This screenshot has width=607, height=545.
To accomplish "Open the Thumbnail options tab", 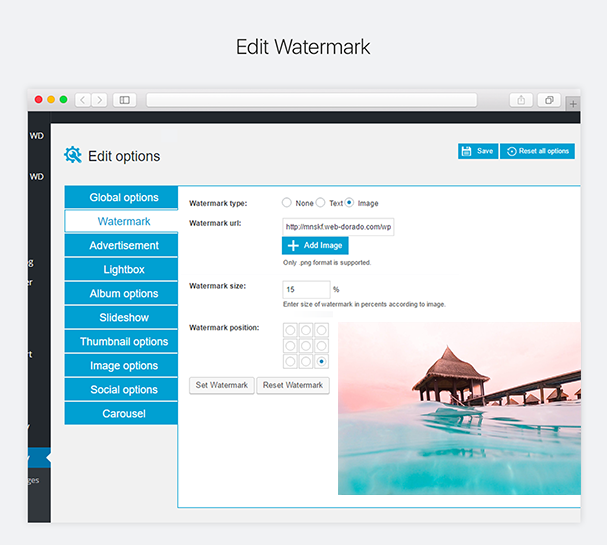I will (121, 341).
